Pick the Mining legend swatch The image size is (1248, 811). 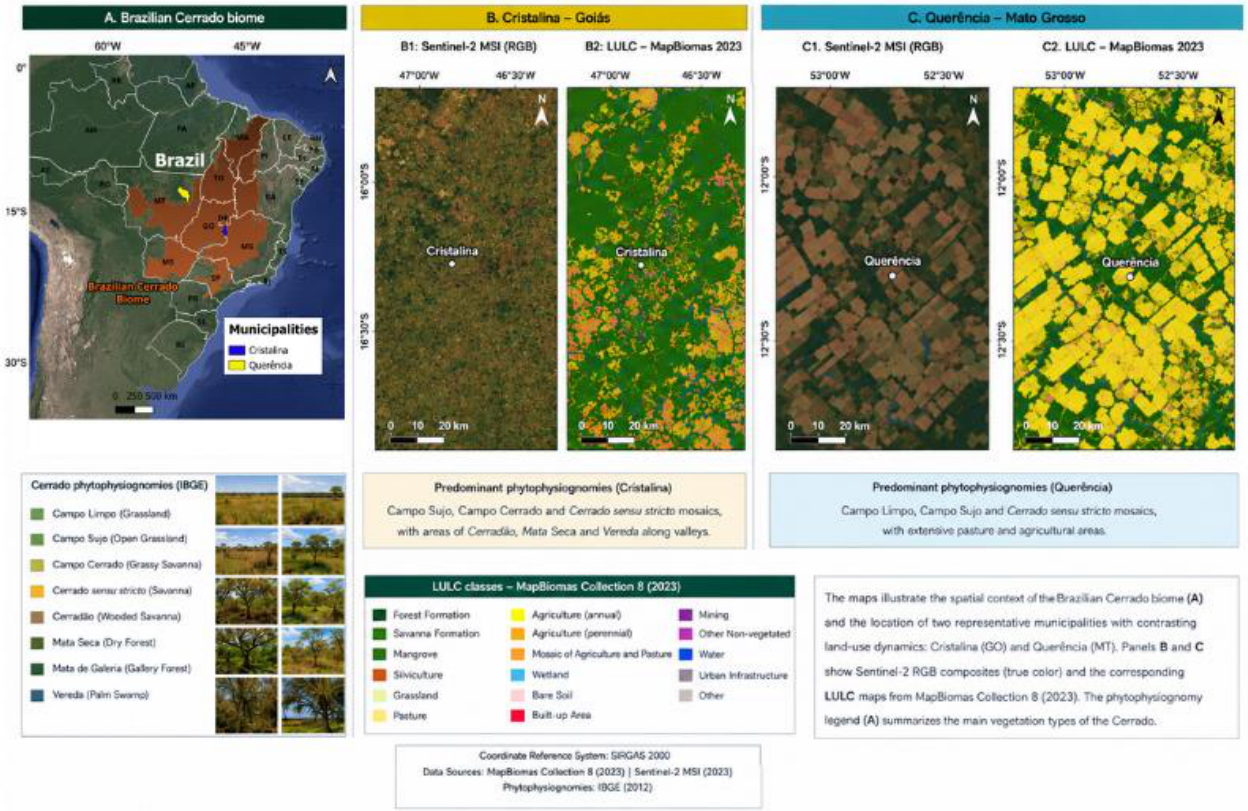tap(687, 615)
